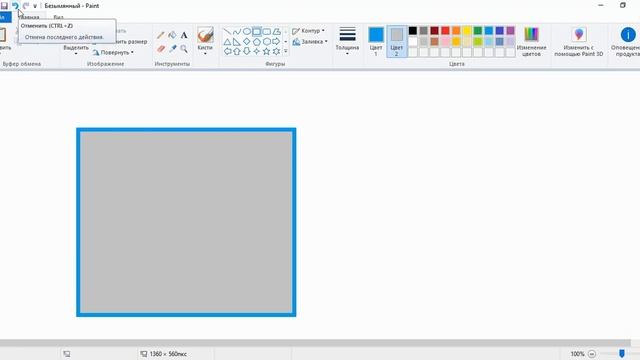Viewport: 640px width, 360px height.
Task: Open the blue Файл menu tab
Action: point(5,17)
